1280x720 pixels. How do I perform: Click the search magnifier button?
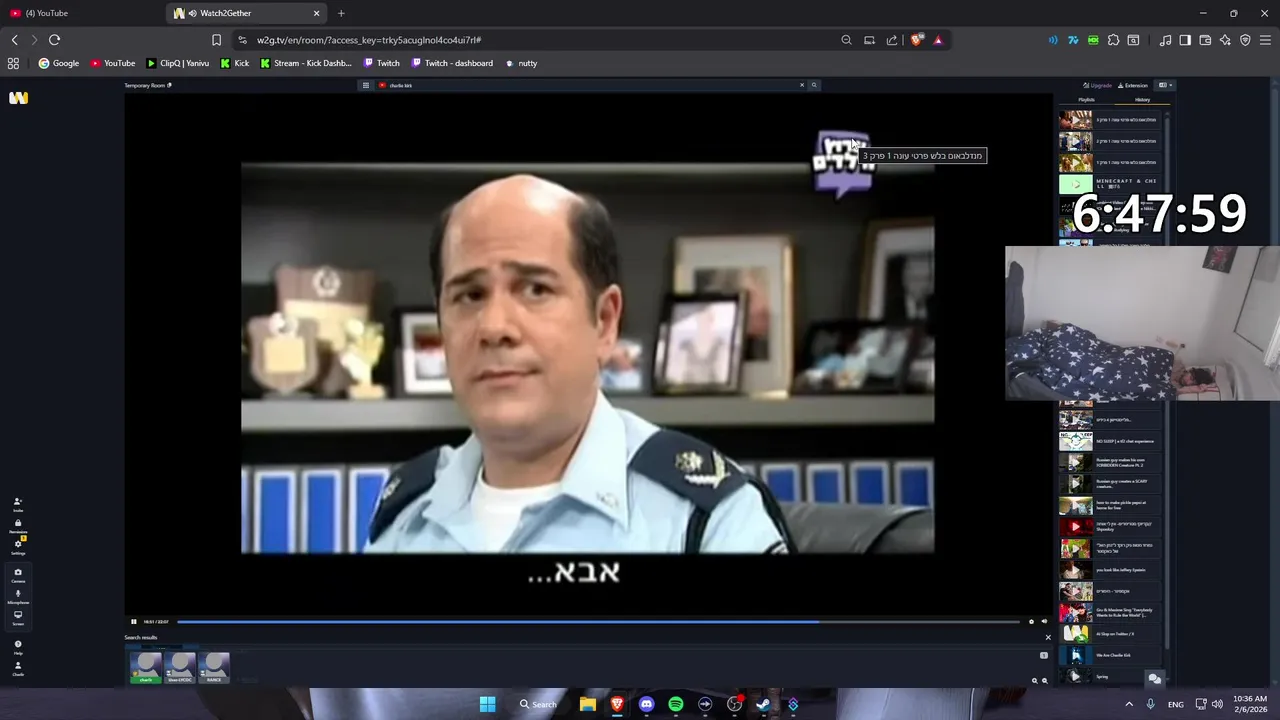(814, 85)
